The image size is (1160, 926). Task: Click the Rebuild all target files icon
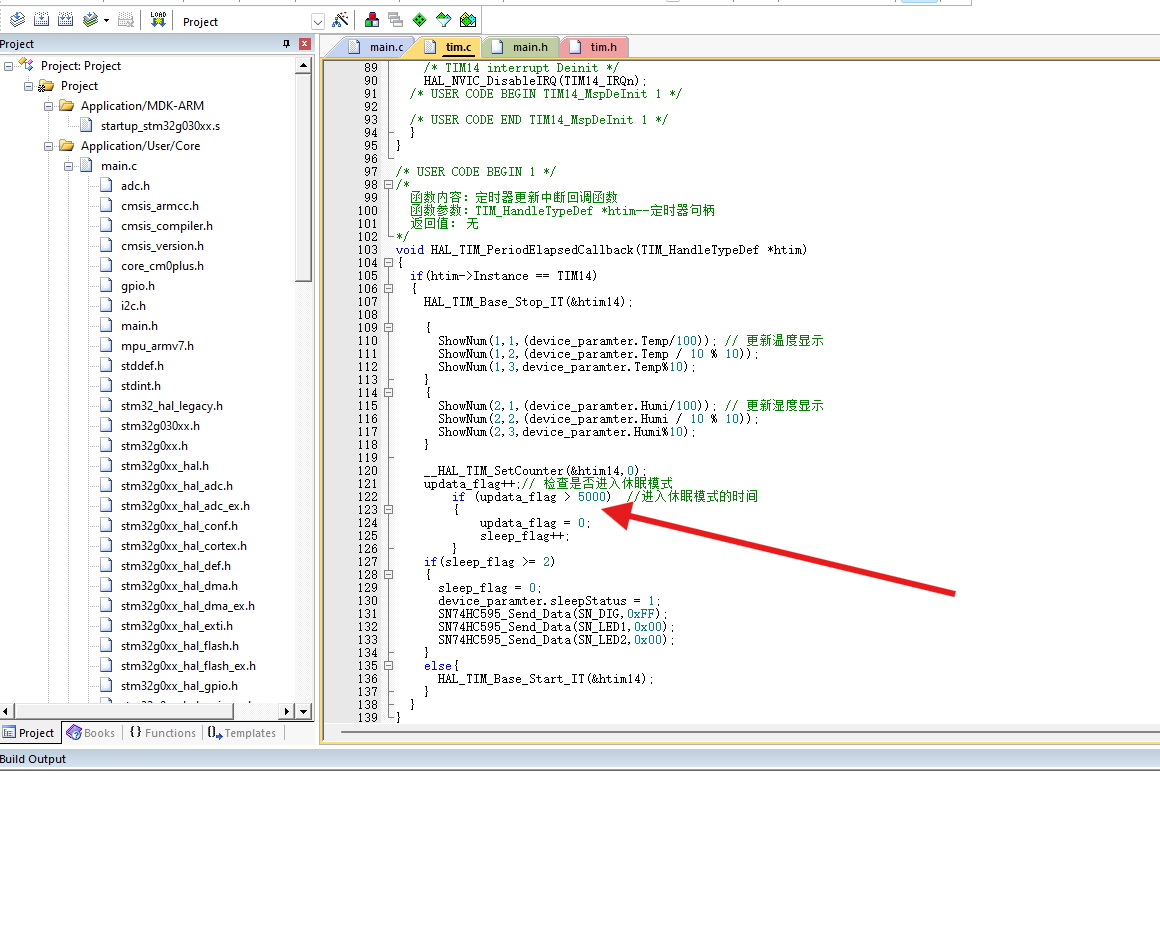(66, 20)
